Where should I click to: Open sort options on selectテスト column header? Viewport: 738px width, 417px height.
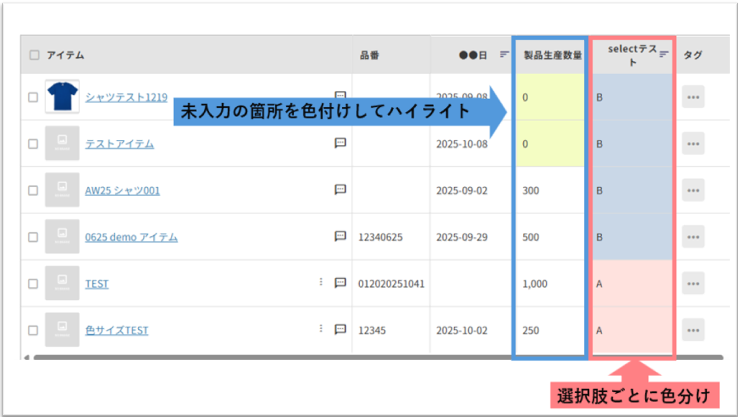point(664,55)
